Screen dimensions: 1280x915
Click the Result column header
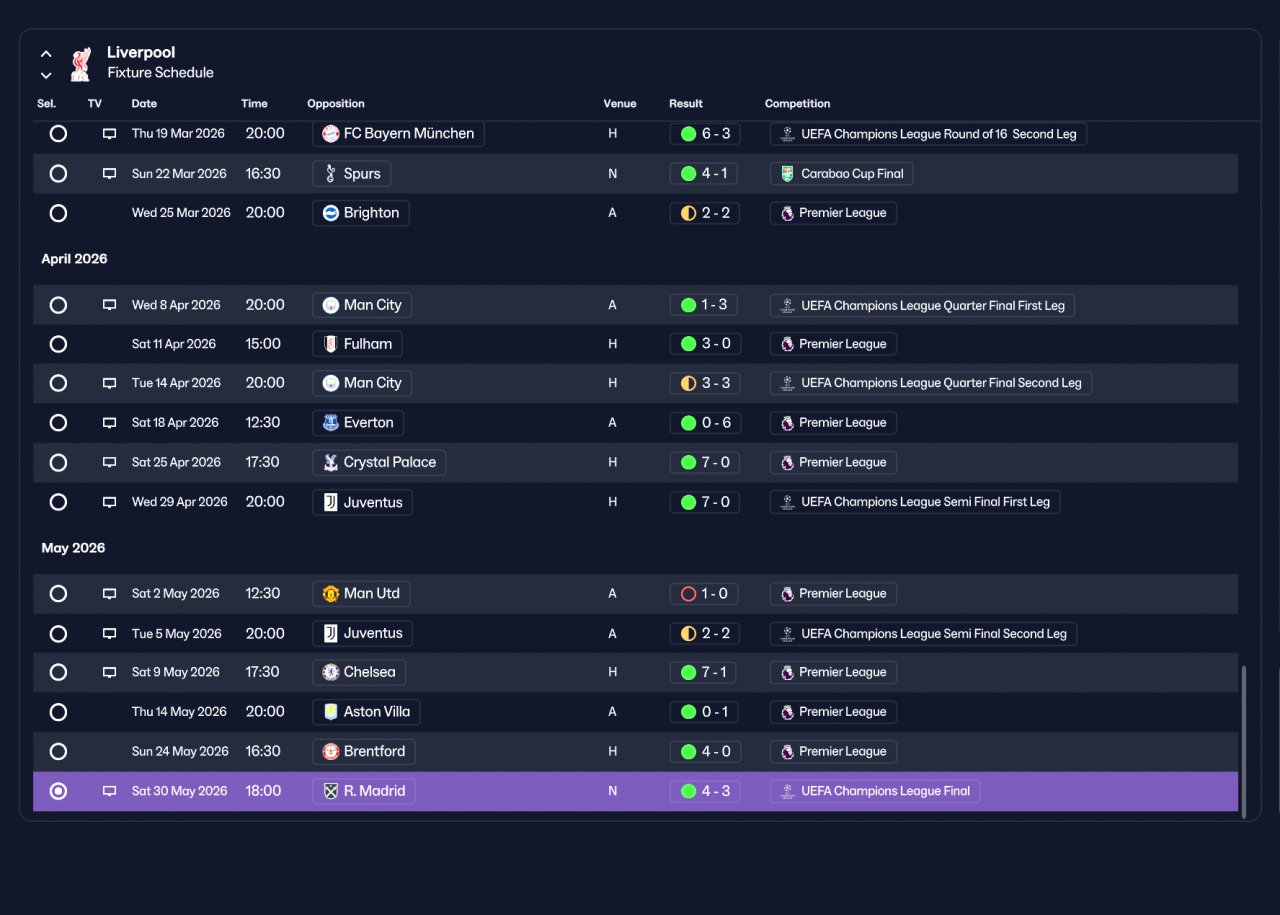(x=686, y=104)
